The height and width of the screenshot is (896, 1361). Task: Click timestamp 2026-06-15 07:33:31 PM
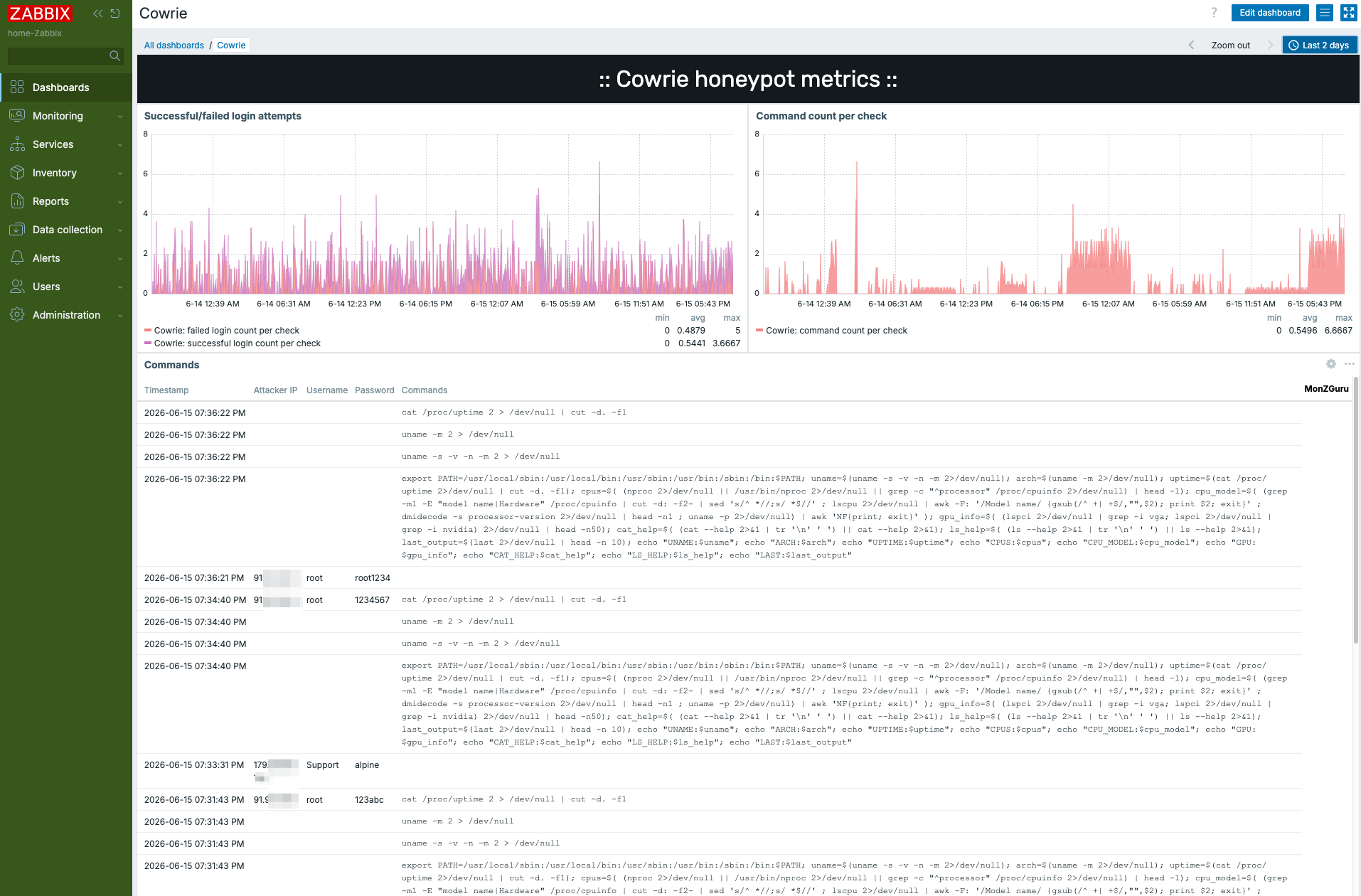click(194, 765)
